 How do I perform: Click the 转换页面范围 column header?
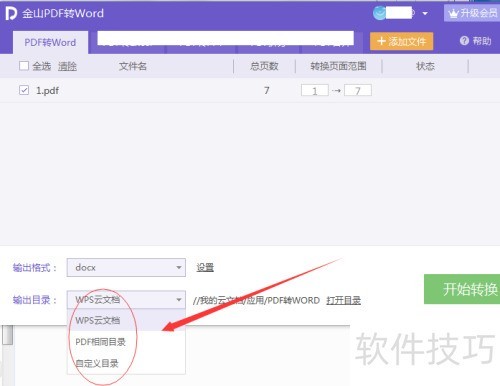338,66
